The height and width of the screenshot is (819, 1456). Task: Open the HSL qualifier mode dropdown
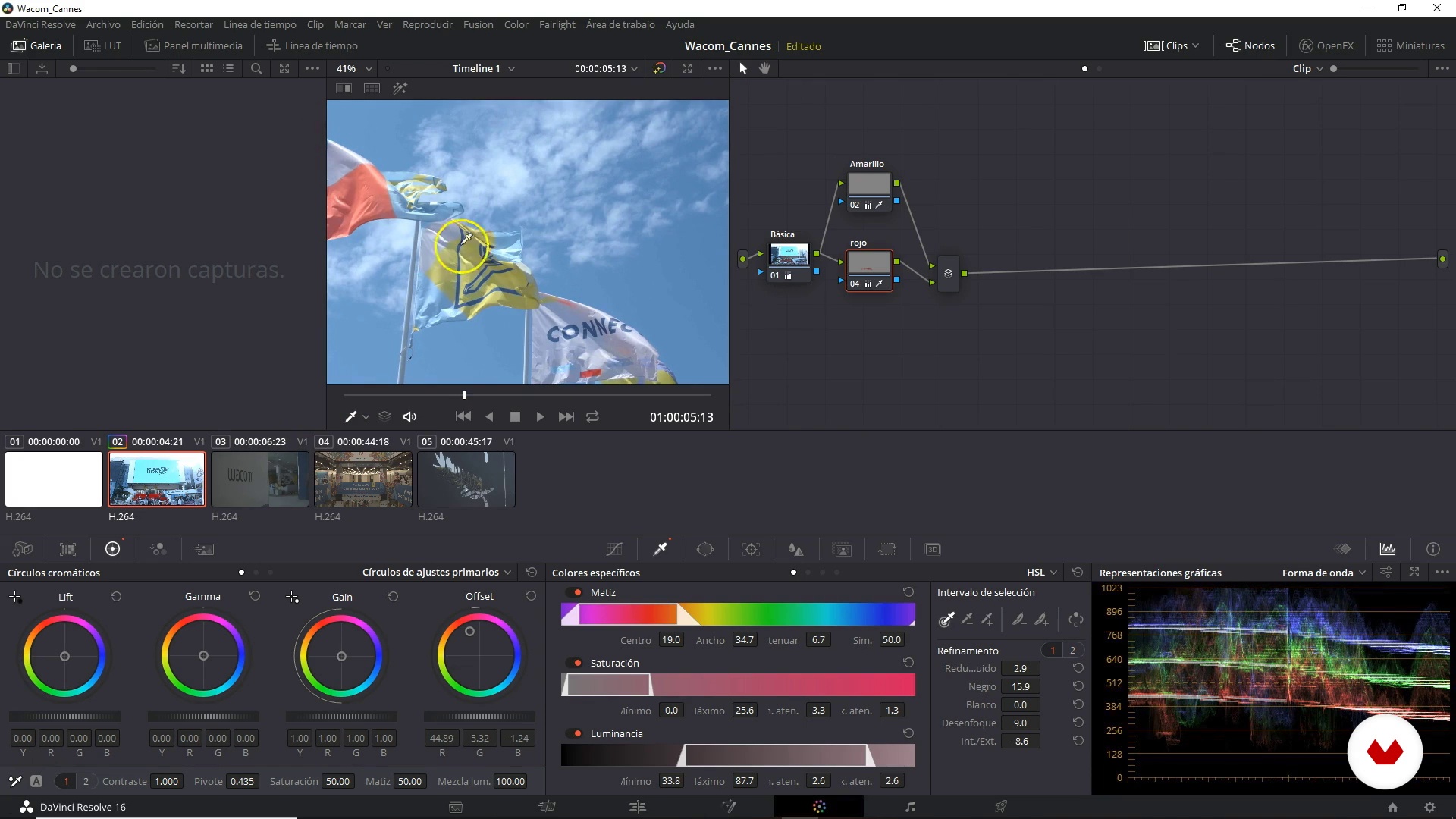[1042, 573]
